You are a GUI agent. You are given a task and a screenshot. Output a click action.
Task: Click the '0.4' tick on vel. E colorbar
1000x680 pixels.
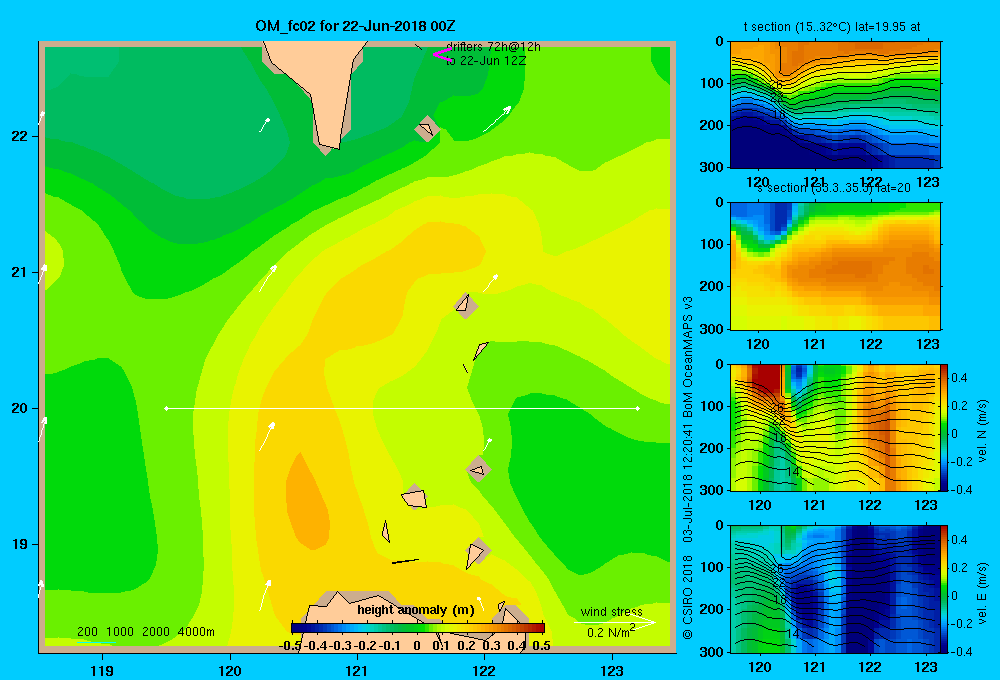point(959,540)
